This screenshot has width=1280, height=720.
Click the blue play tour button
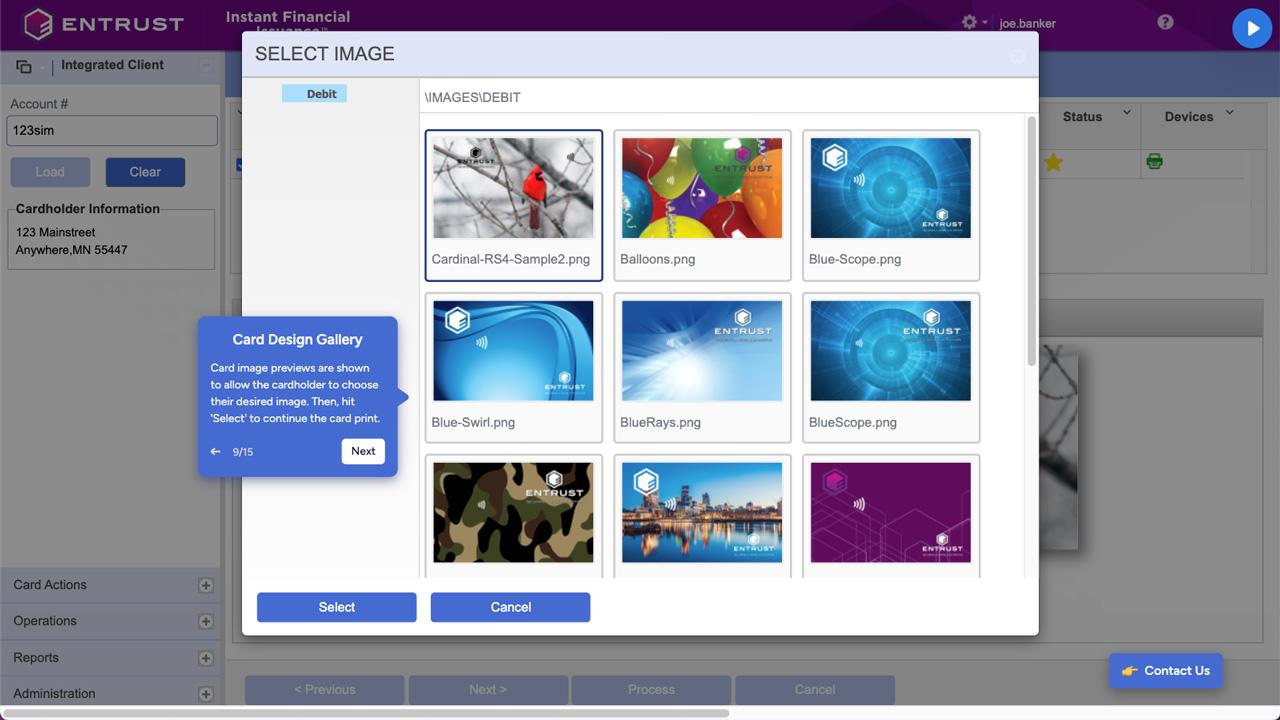point(1252,28)
